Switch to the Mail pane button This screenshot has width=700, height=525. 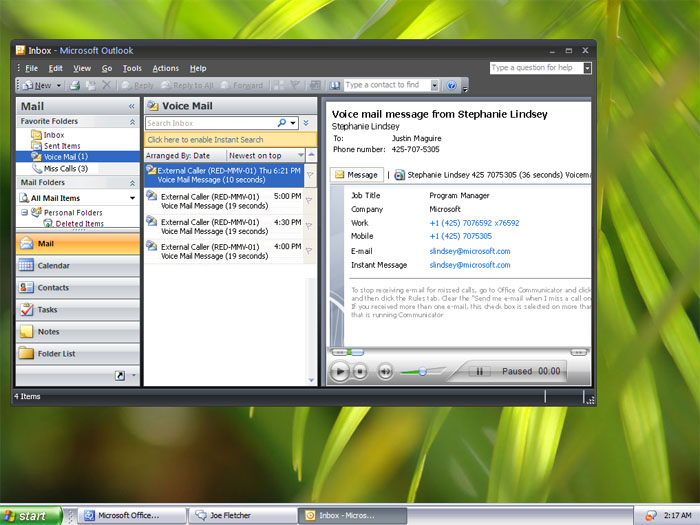pyautogui.click(x=78, y=244)
